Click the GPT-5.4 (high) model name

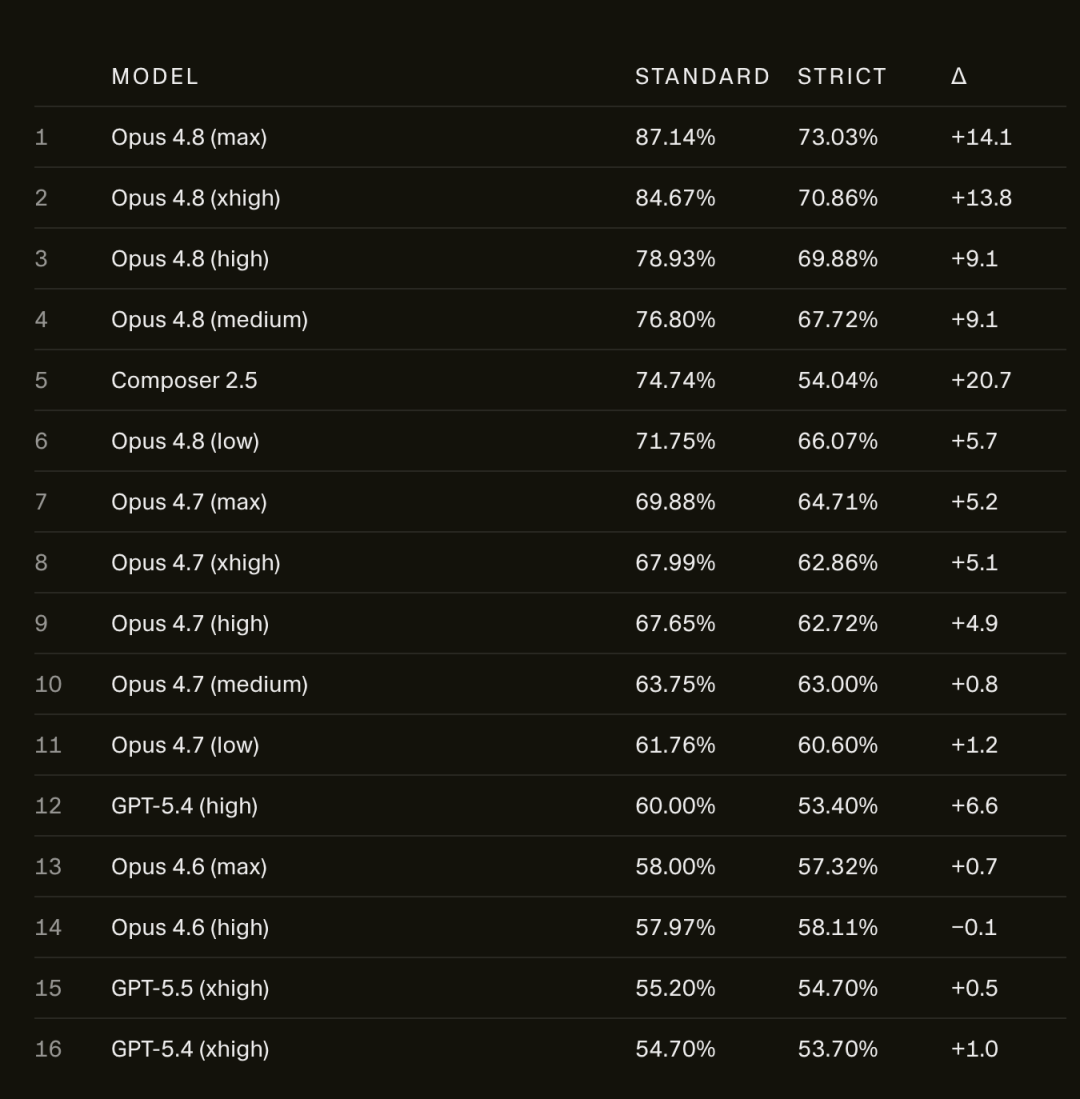184,806
